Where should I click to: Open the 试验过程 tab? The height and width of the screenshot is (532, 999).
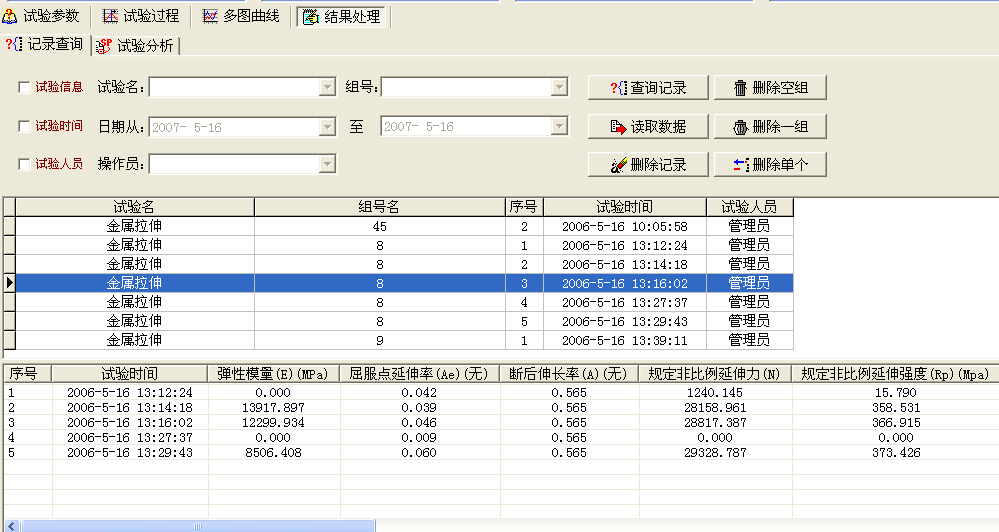click(140, 17)
